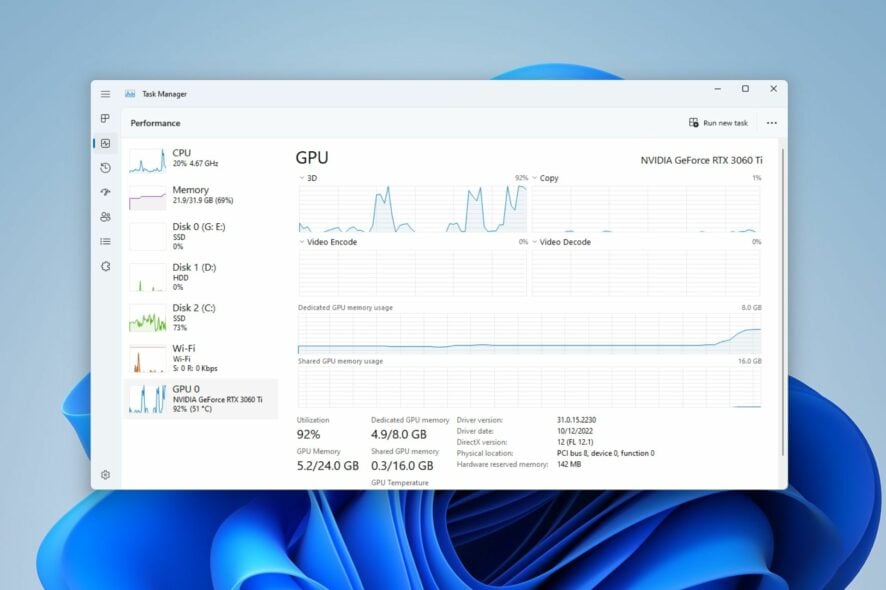The width and height of the screenshot is (886, 590).
Task: Select Disk 2 (C:) entry
Action: [x=201, y=318]
